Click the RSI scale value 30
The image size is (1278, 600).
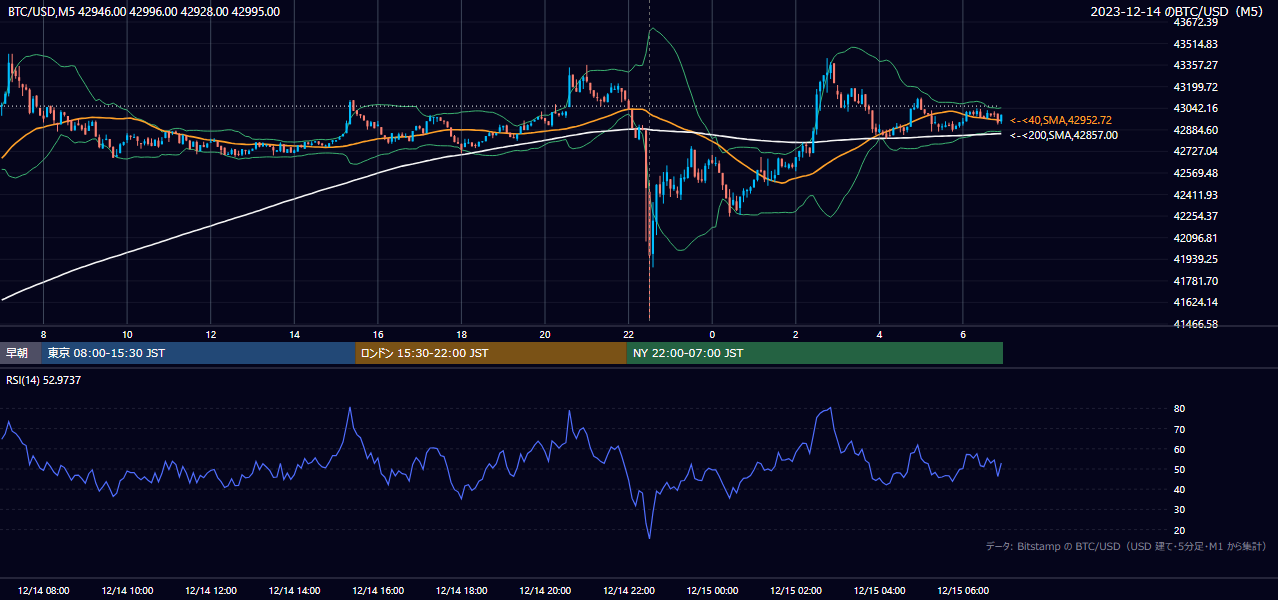[x=1179, y=510]
